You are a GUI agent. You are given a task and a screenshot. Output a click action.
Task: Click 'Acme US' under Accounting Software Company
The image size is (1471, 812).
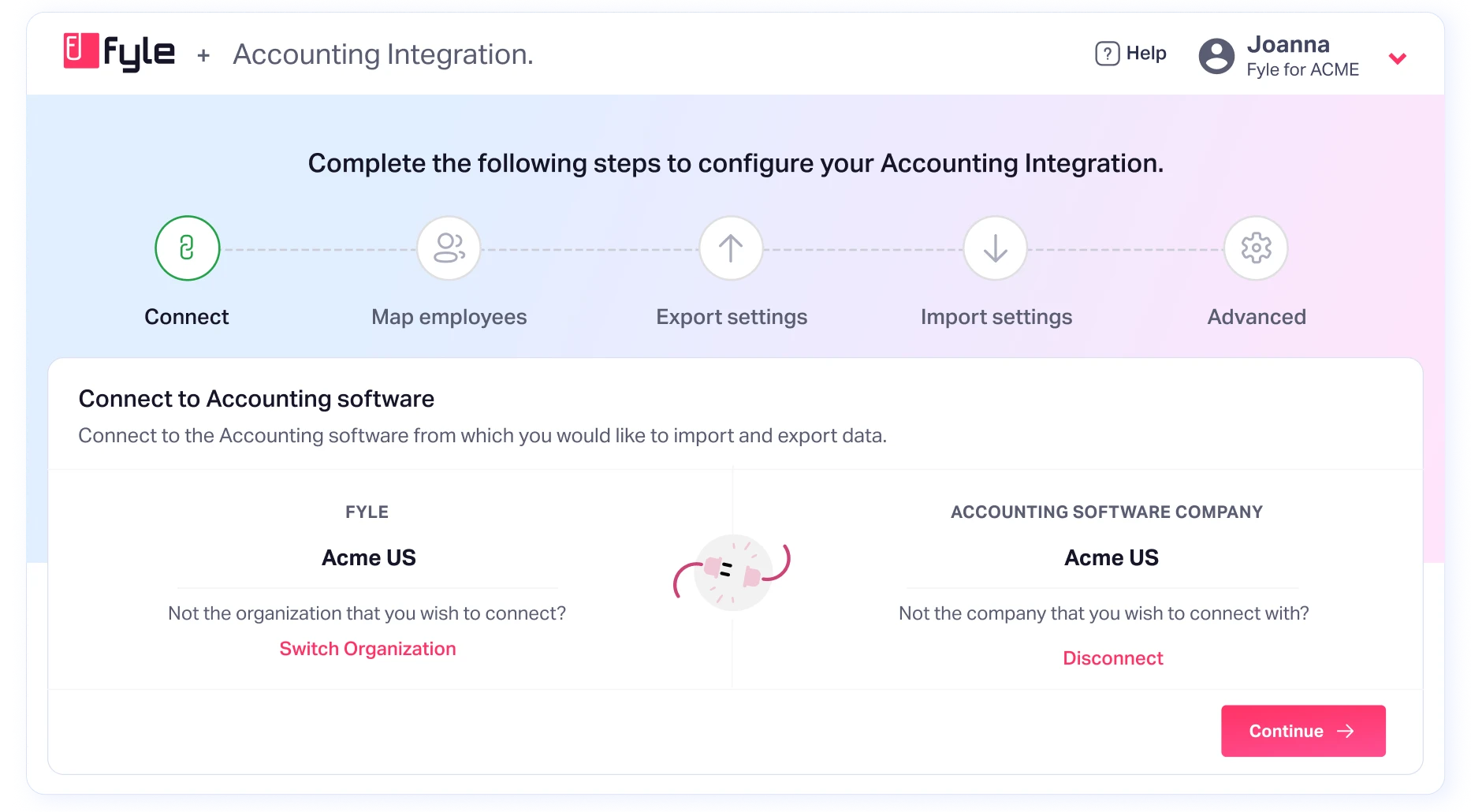1112,558
